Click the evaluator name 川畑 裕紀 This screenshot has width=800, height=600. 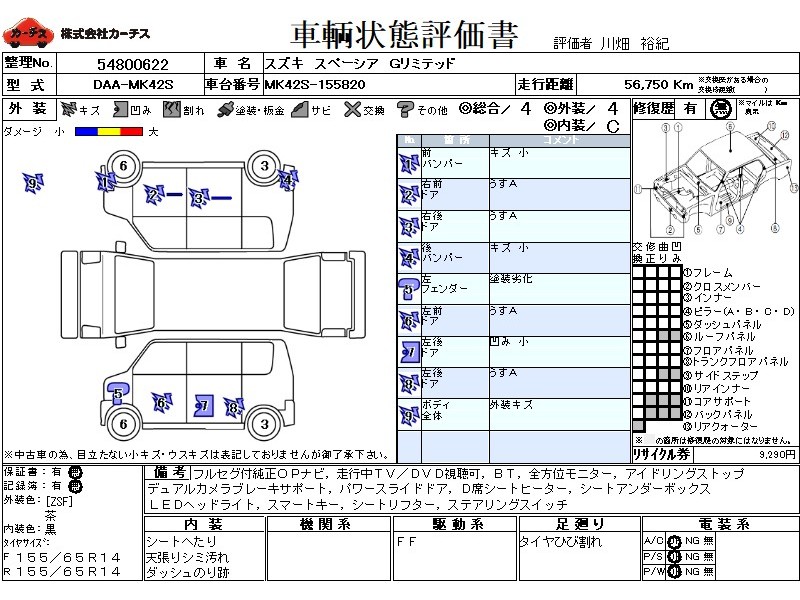click(635, 43)
